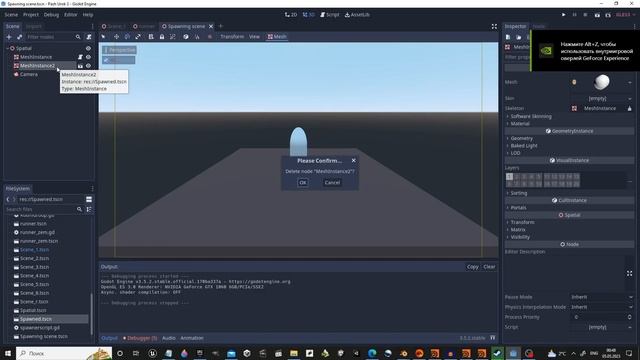
Task: Expand Software Skinning section
Action: [531, 116]
